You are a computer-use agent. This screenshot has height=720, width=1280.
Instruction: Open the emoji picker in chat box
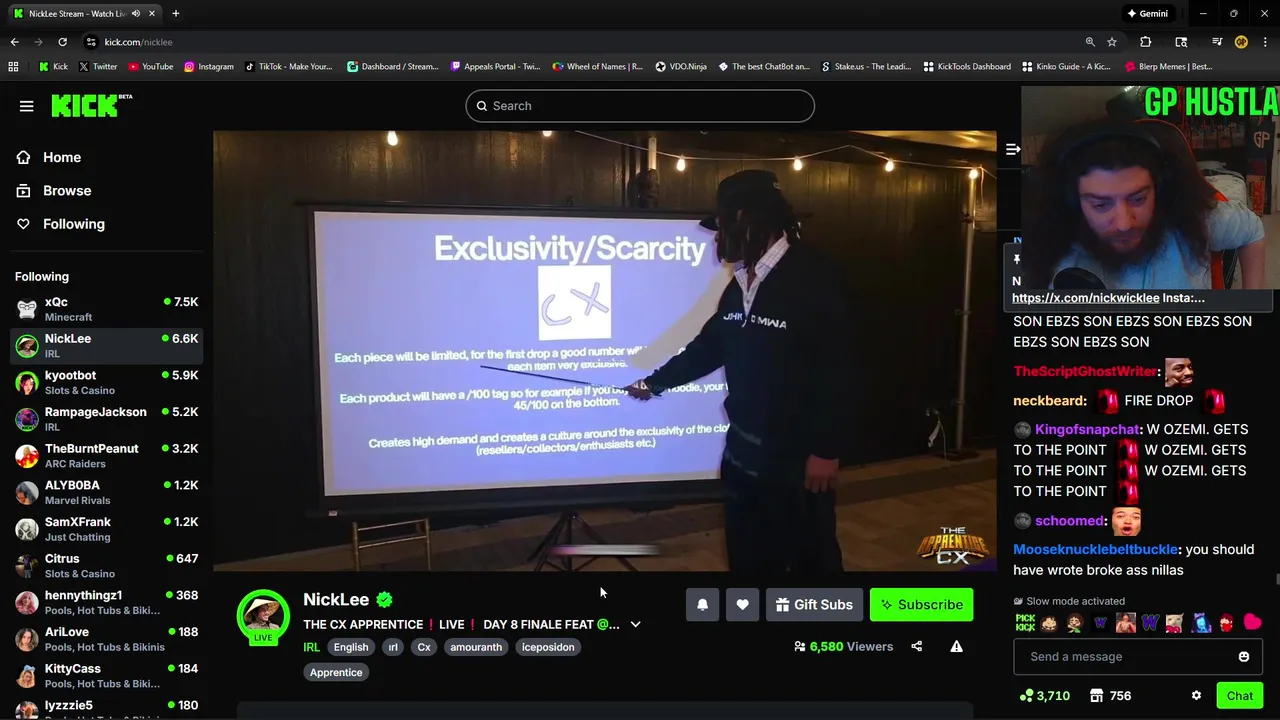click(x=1244, y=657)
